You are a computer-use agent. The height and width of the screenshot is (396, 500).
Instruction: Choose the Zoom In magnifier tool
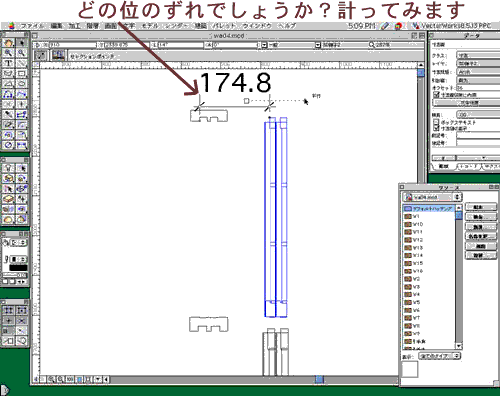point(8,53)
